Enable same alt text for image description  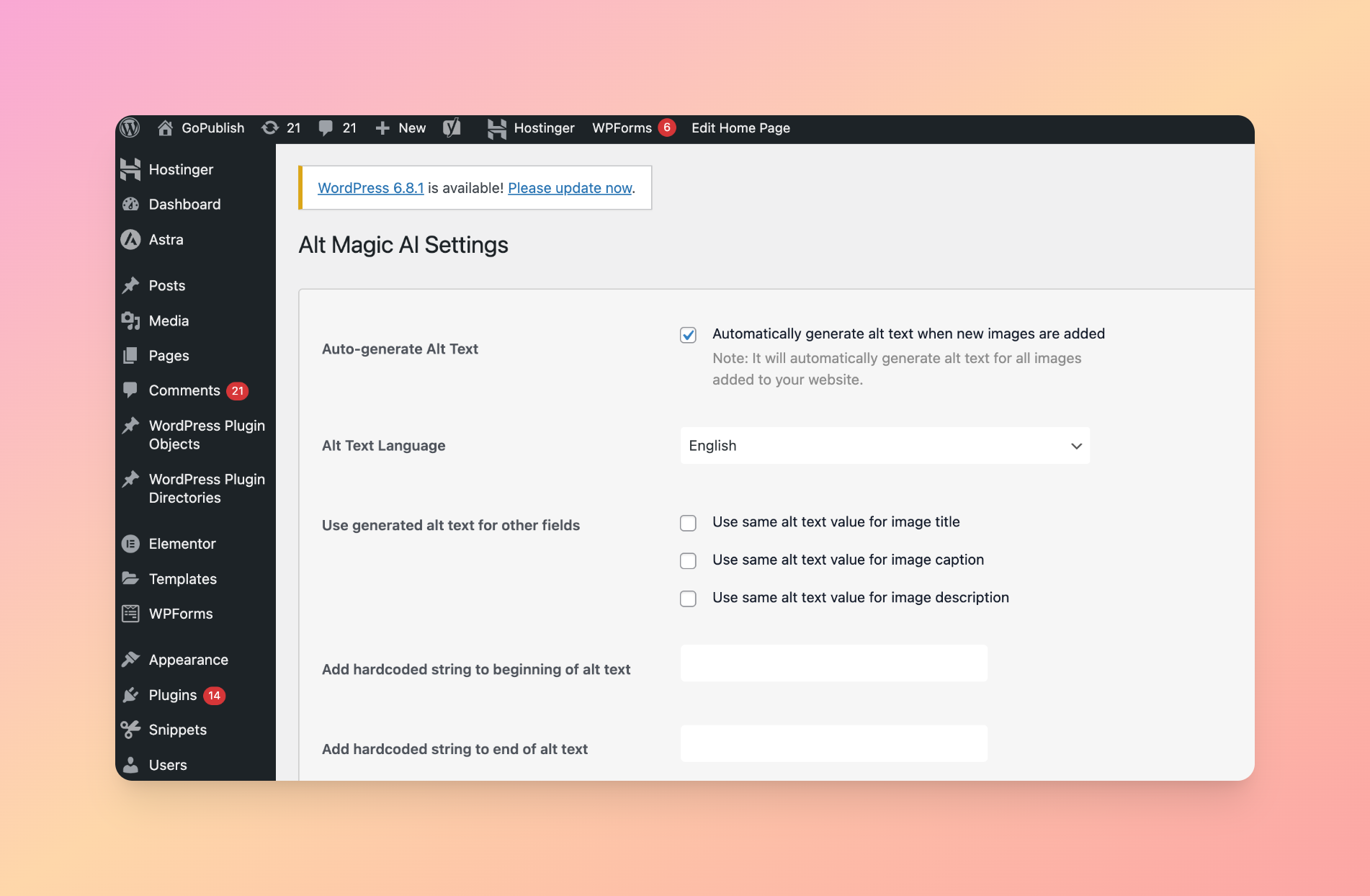[688, 599]
